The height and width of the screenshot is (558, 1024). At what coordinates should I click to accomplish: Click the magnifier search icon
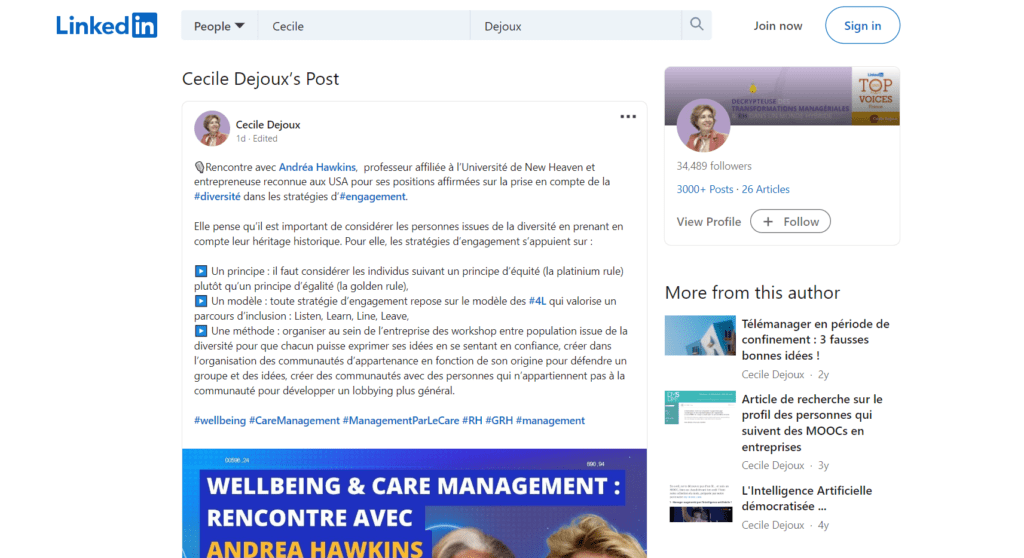(697, 25)
